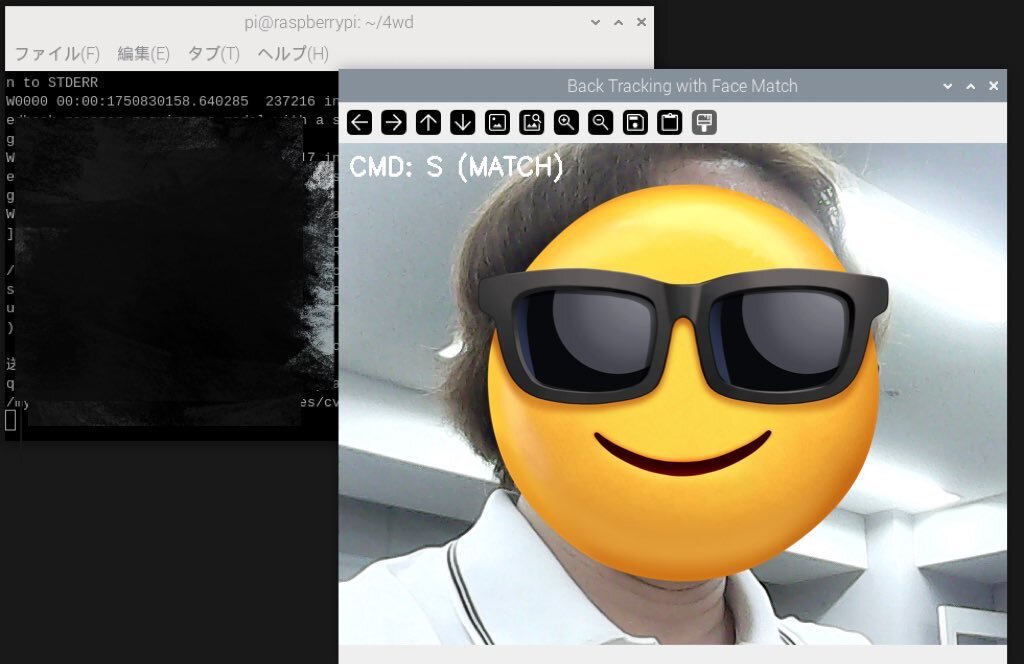
Task: Click the W0000 00:00:1750830158.640285 log line
Action: 172,101
